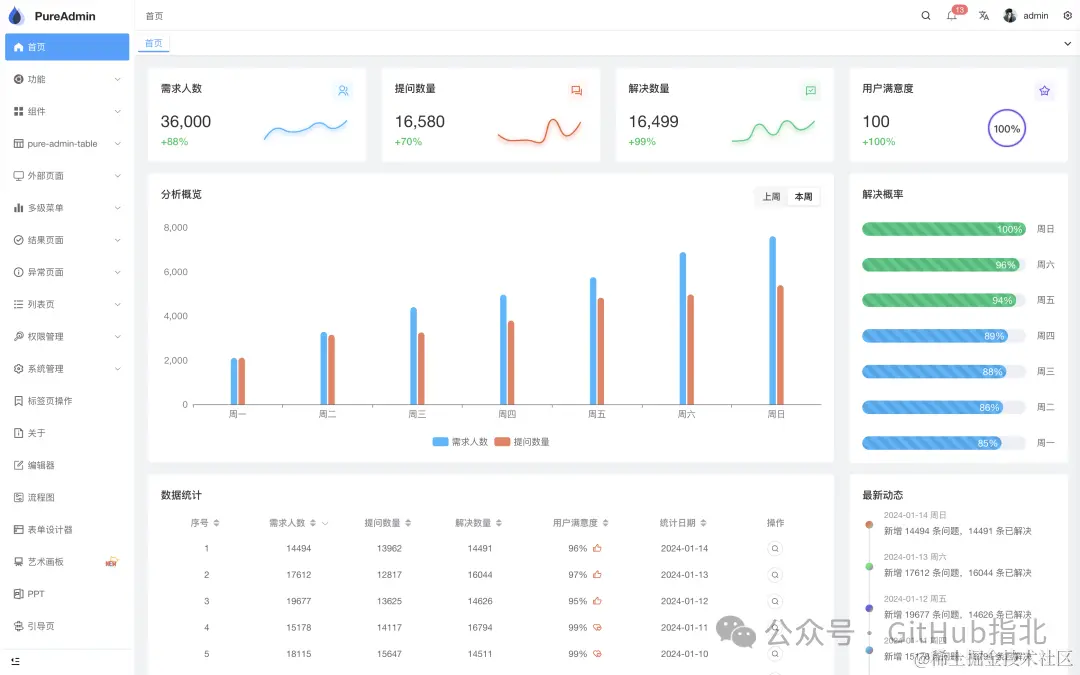Screen dimensions: 1080x675
Task: Open 流程图 in the sidebar
Action: click(67, 497)
